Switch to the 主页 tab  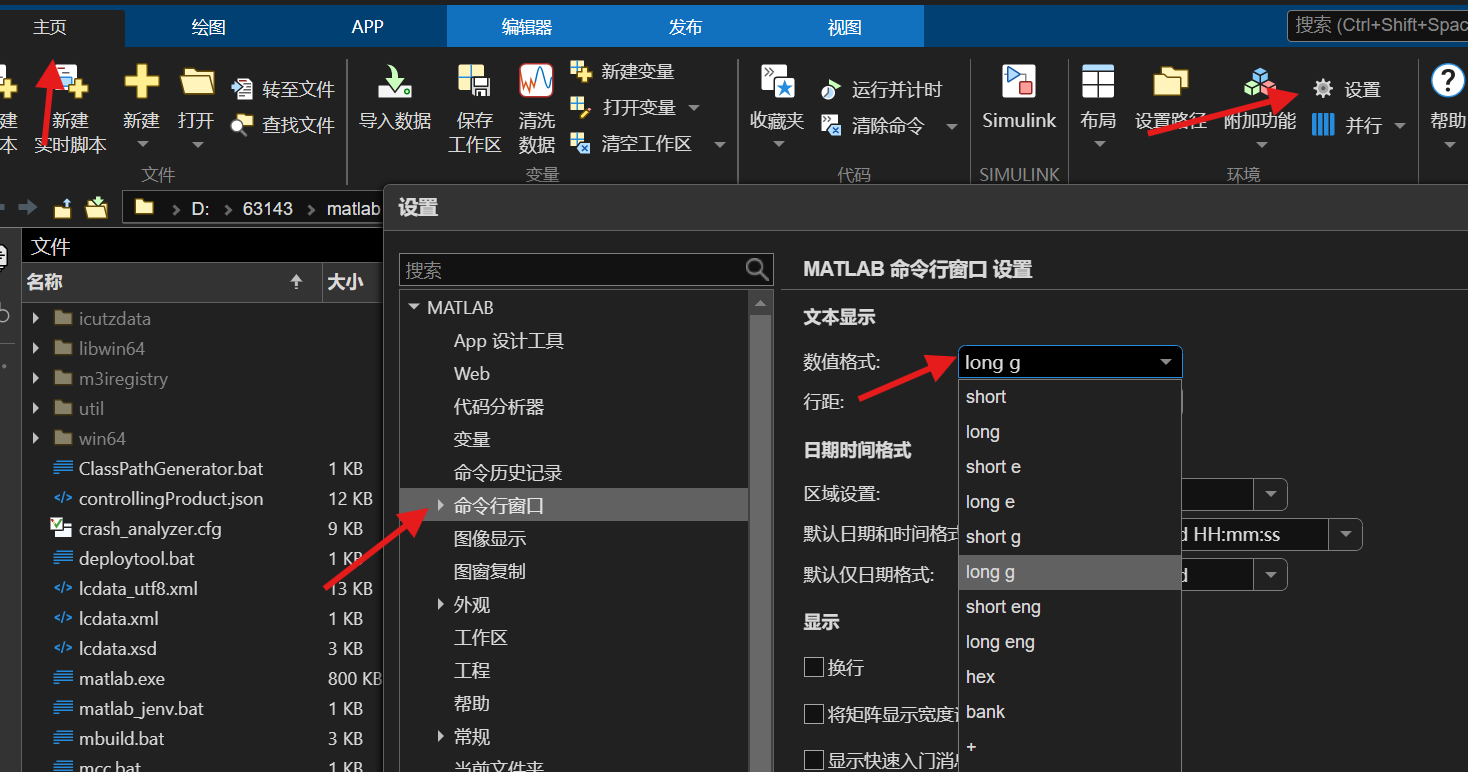[x=50, y=27]
